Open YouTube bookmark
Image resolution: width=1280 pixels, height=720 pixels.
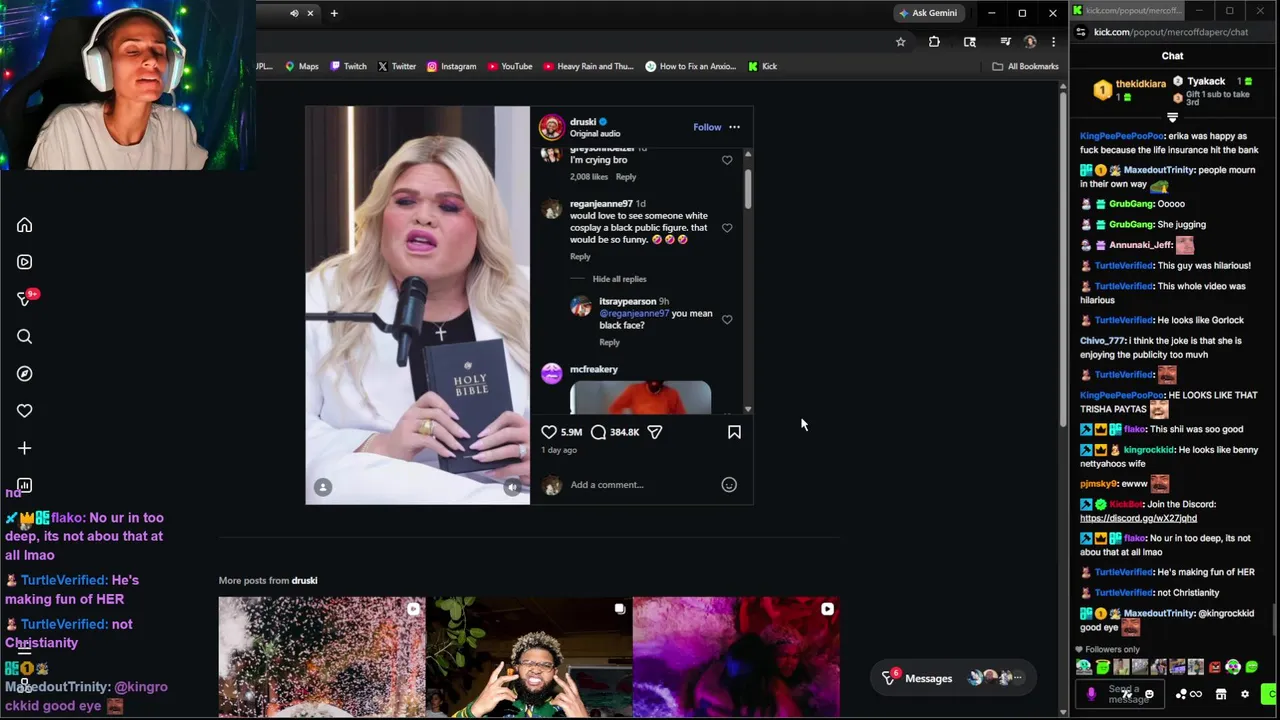click(x=510, y=66)
